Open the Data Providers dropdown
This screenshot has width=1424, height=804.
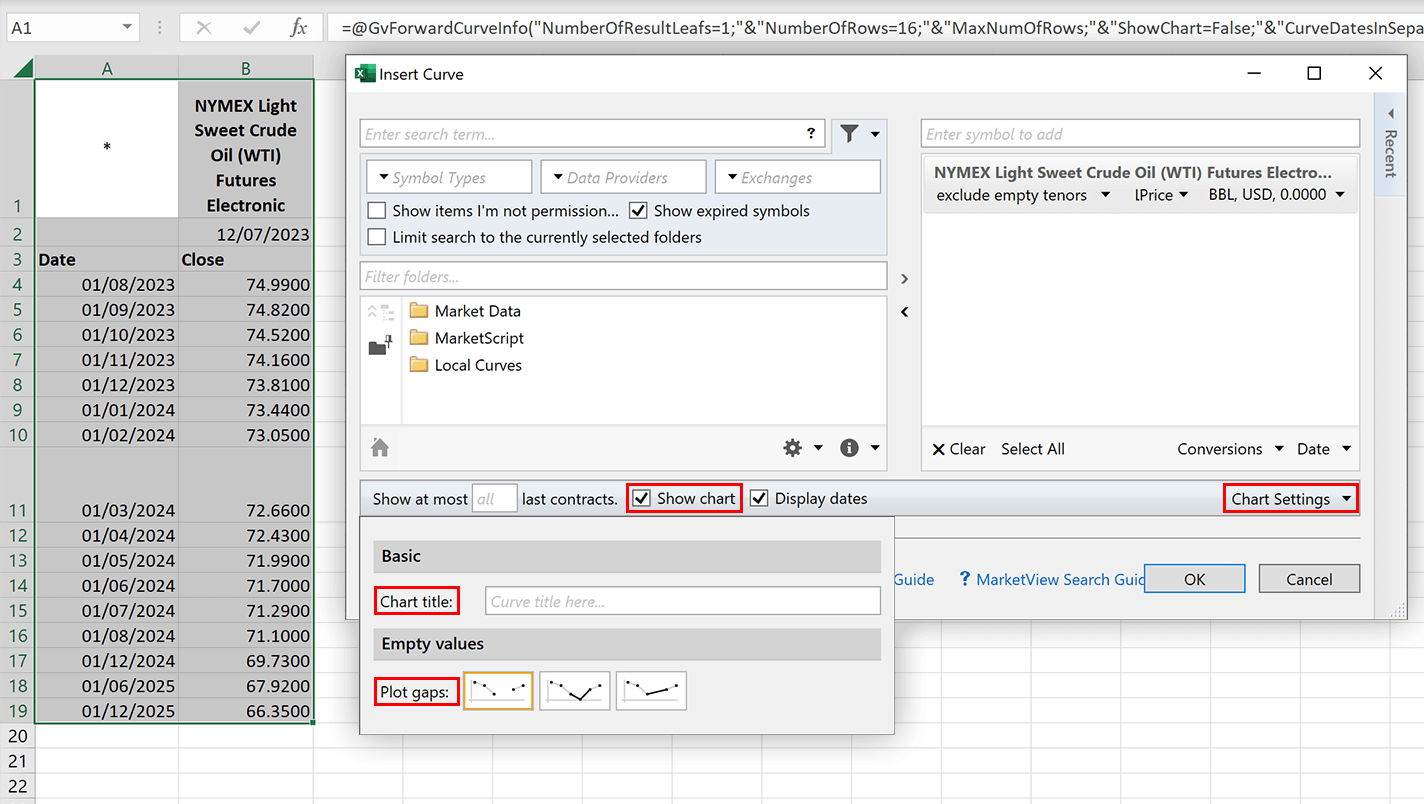click(623, 177)
